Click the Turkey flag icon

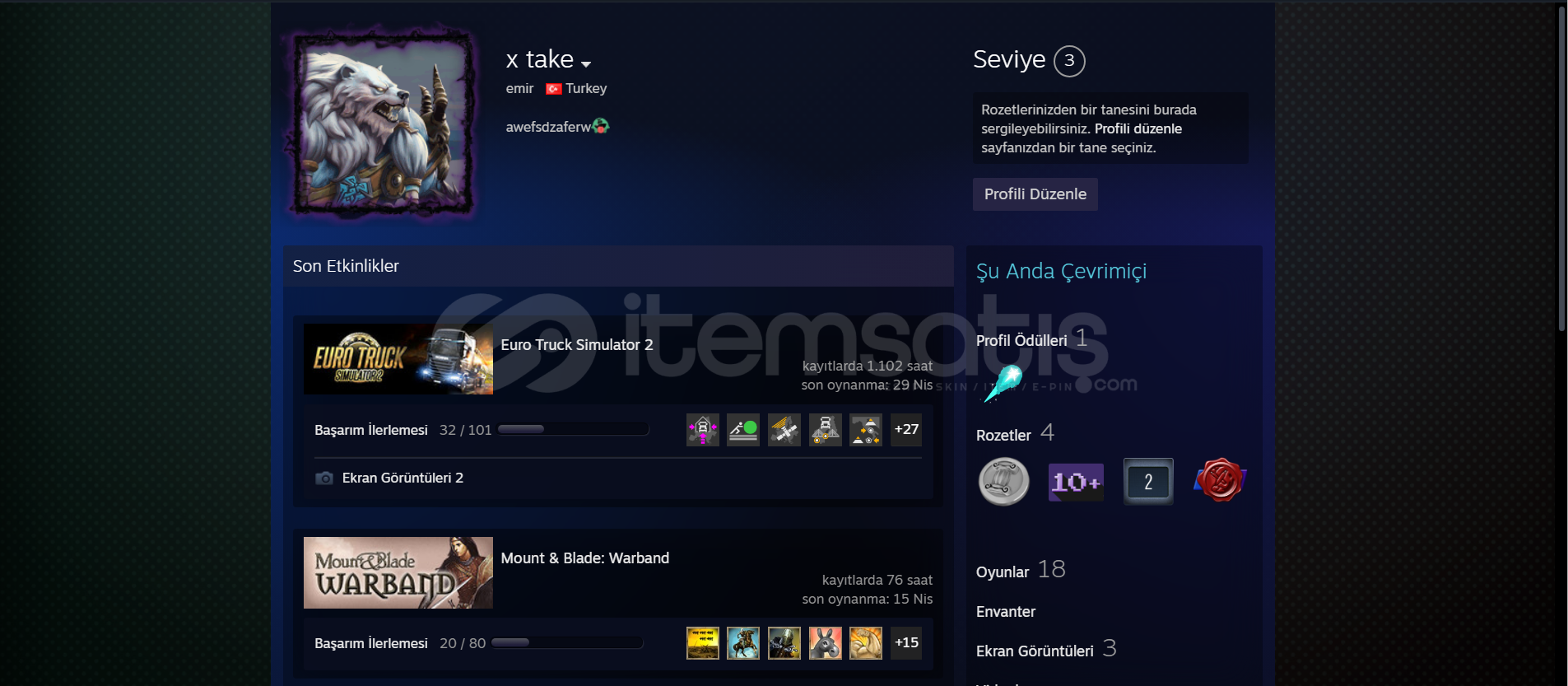[554, 89]
